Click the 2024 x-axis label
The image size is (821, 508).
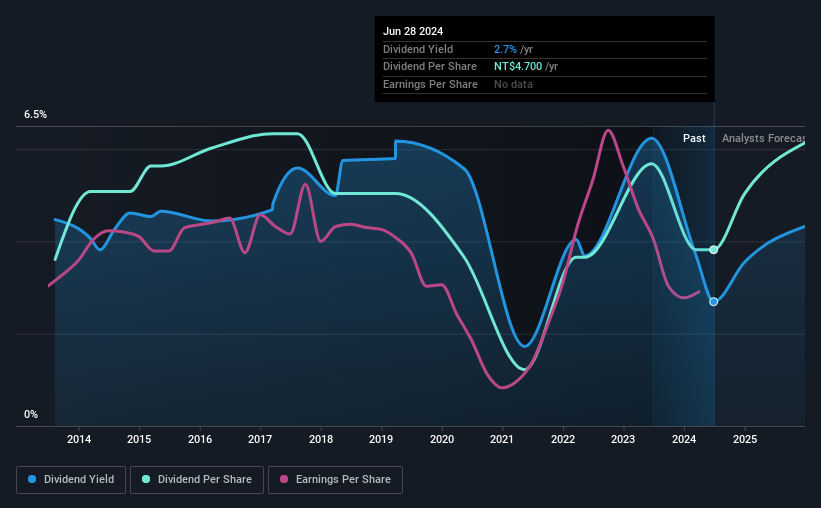(684, 439)
